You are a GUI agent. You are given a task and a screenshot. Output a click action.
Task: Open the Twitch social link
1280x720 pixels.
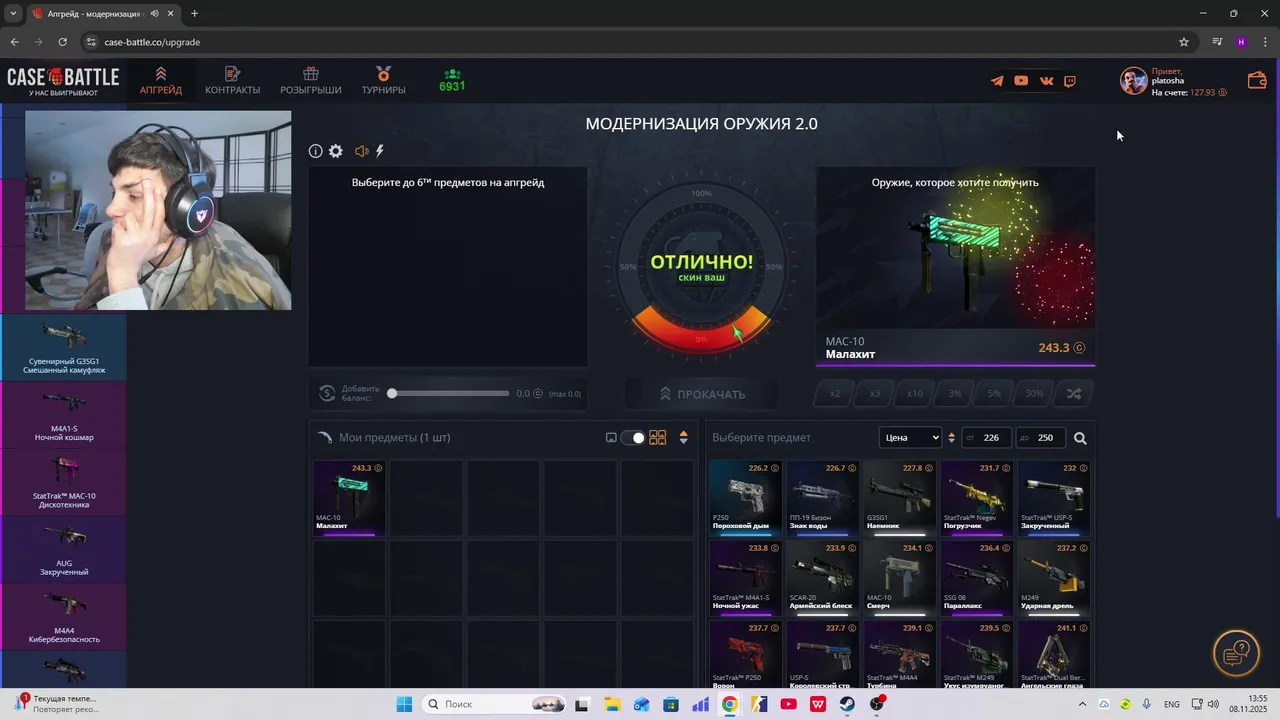tap(1070, 81)
